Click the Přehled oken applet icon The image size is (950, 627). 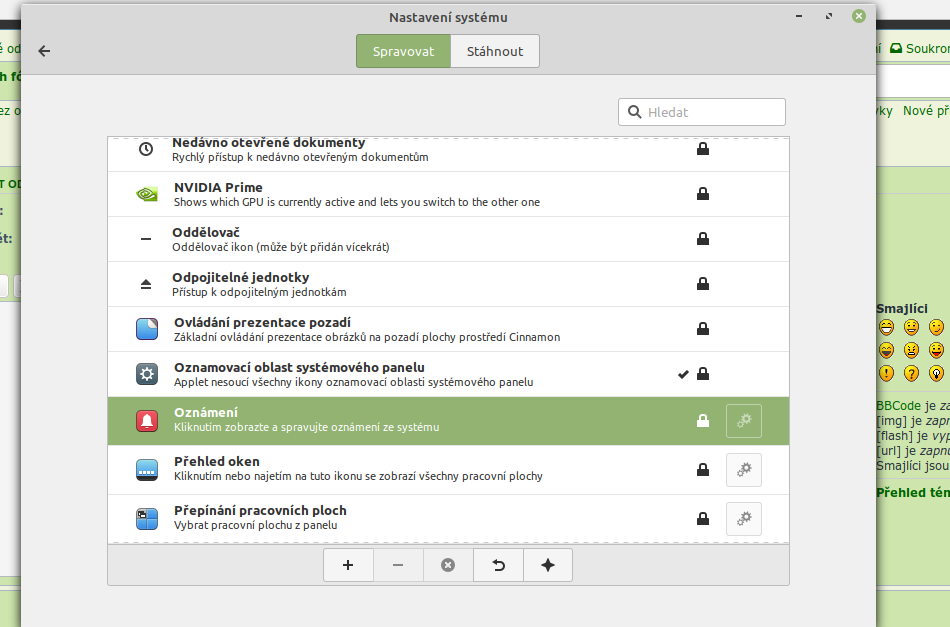tap(147, 469)
